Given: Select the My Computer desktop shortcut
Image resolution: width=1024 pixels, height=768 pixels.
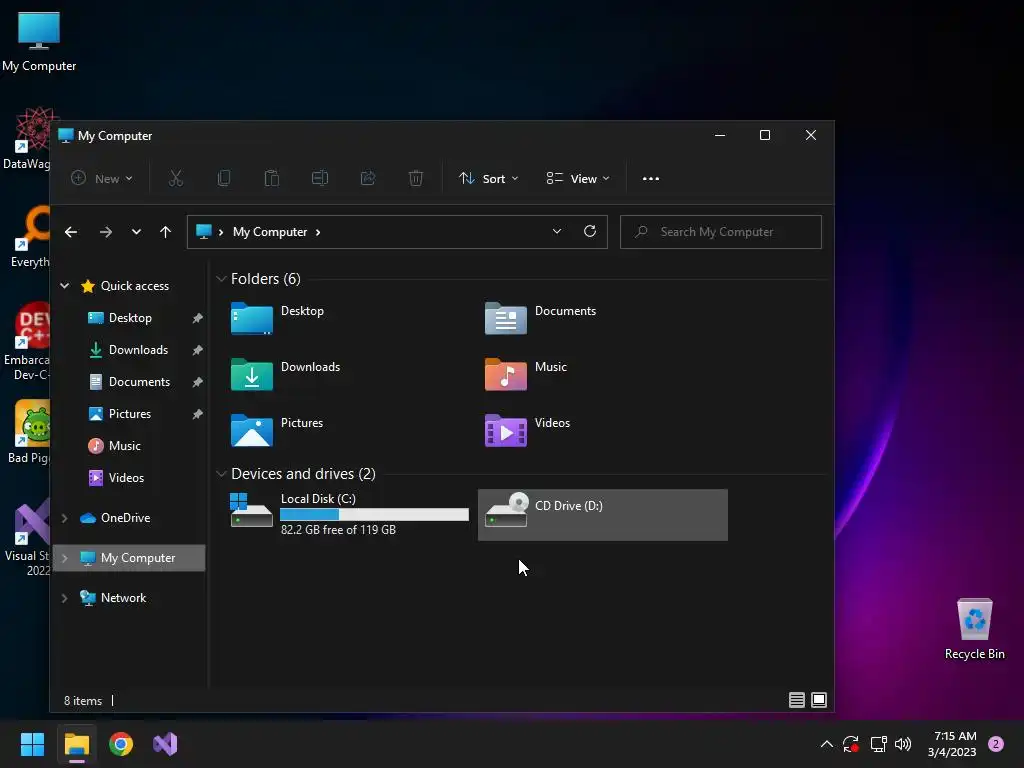Looking at the screenshot, I should click(39, 42).
